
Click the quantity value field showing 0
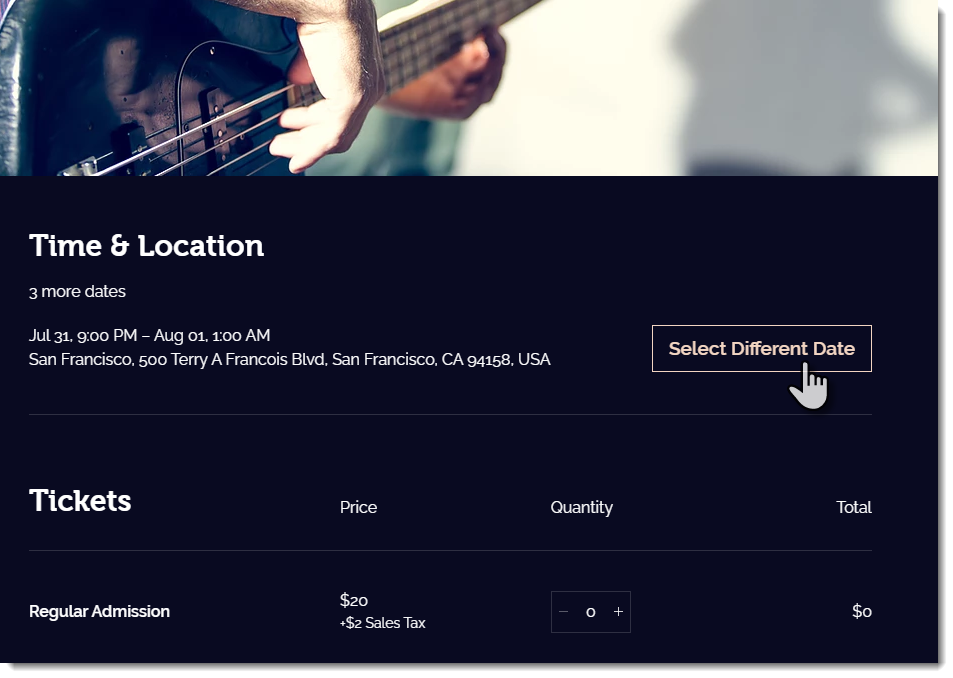(591, 612)
